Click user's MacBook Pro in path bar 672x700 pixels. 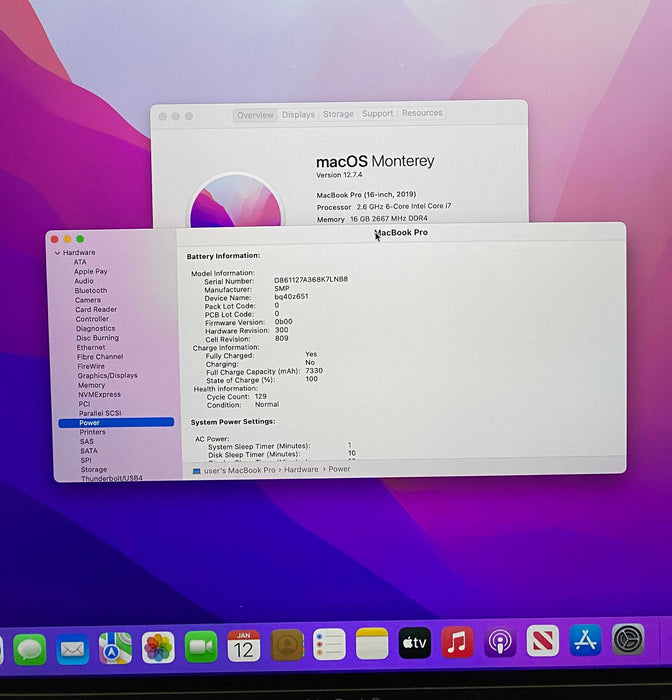[x=239, y=471]
